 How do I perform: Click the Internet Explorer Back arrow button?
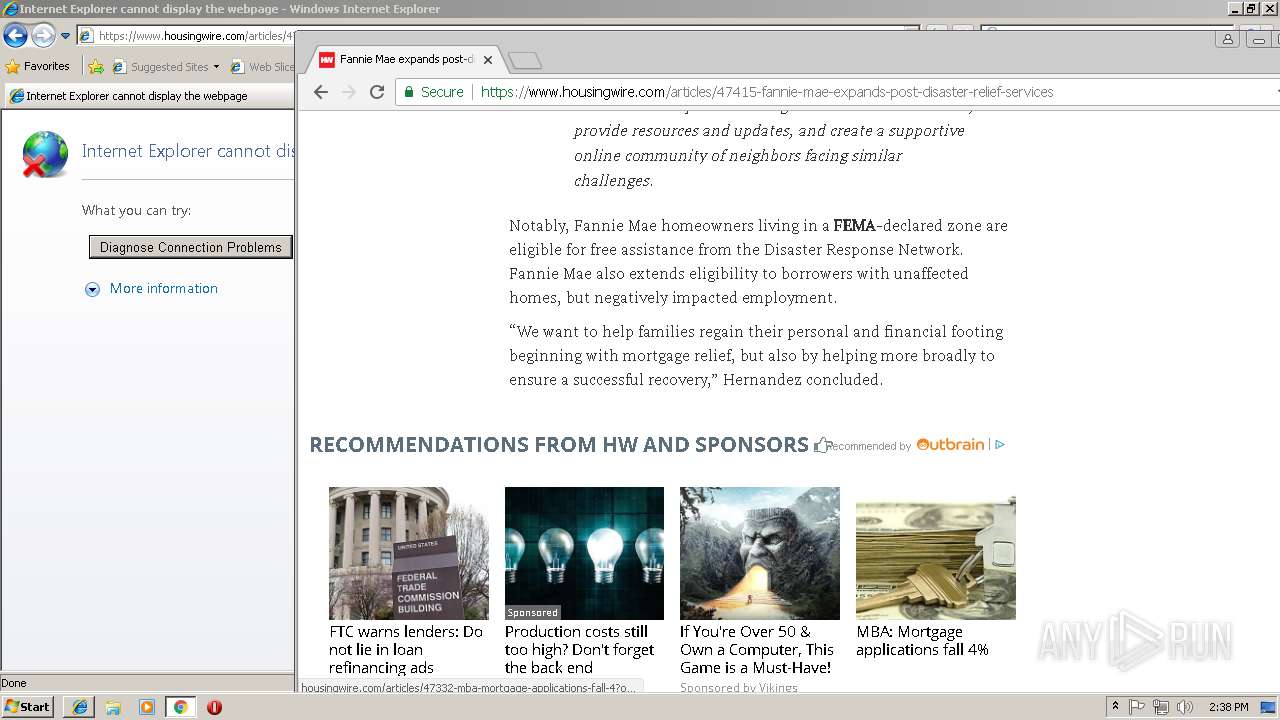[x=15, y=36]
